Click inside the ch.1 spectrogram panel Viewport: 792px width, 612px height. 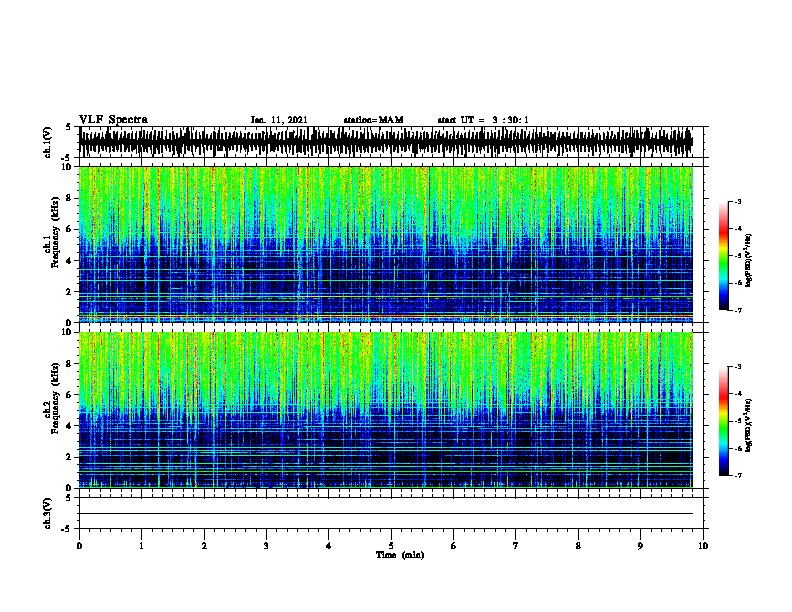point(391,244)
